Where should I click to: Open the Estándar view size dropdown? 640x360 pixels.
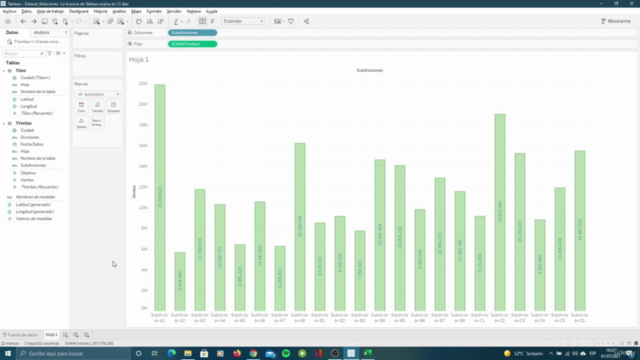243,21
